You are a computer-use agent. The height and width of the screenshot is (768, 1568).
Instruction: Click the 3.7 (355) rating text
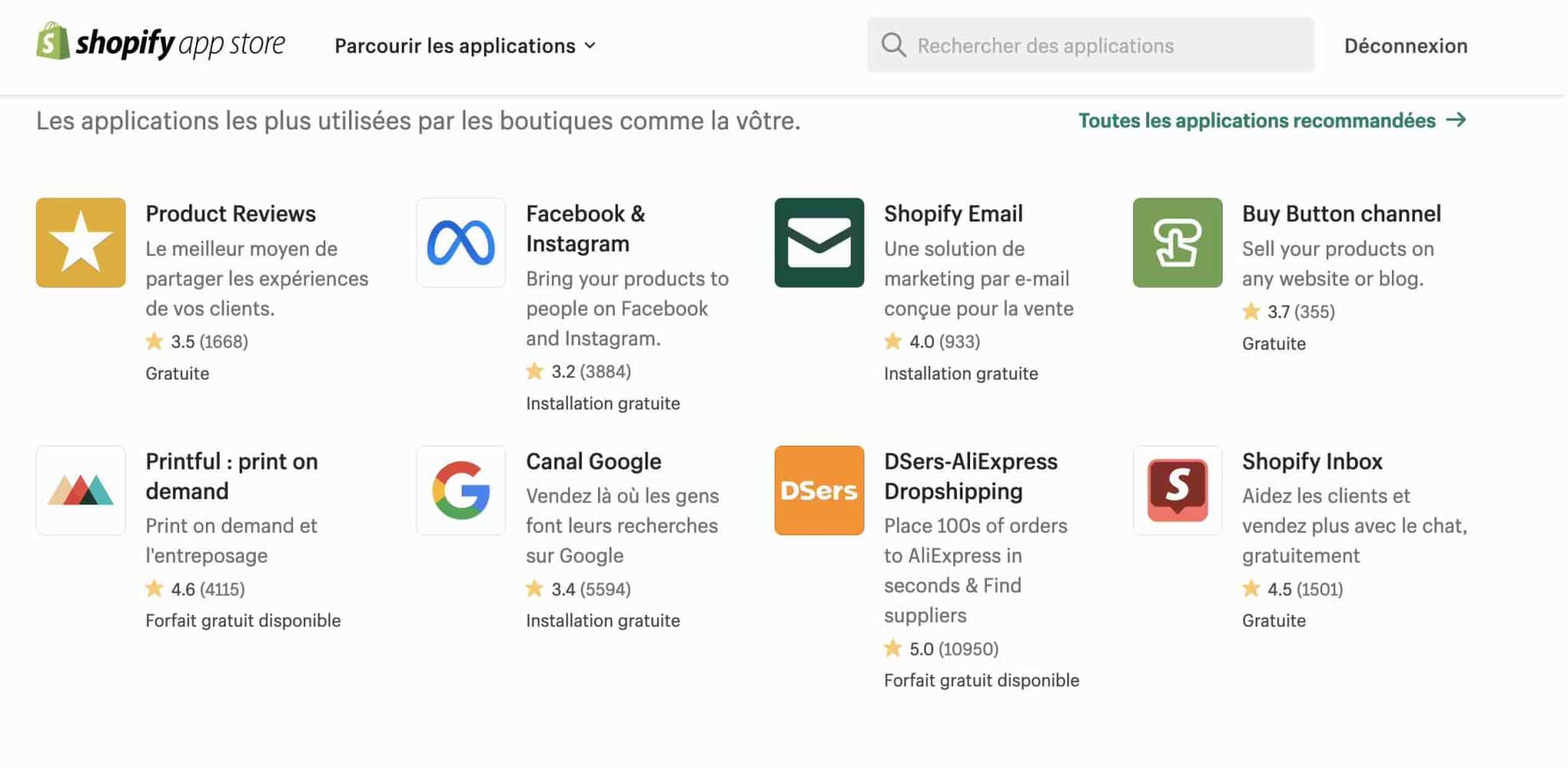(1301, 312)
